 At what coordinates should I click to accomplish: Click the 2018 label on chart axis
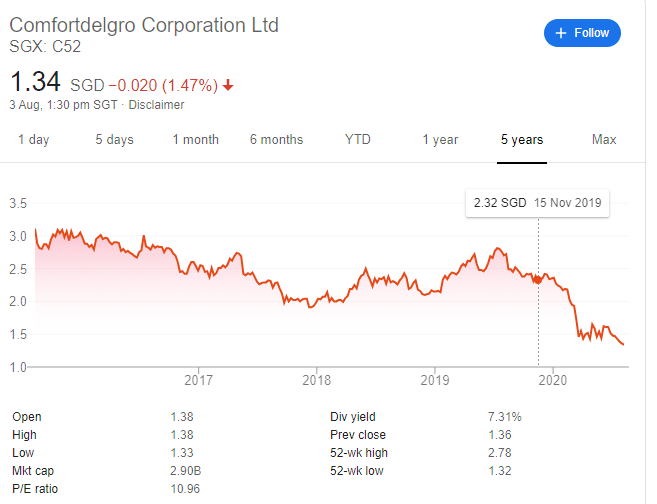(316, 380)
